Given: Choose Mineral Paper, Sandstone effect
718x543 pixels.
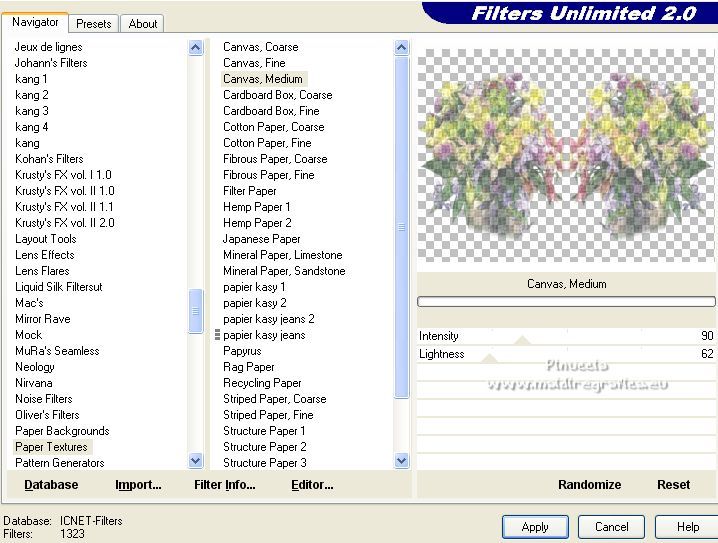Looking at the screenshot, I should pos(284,271).
